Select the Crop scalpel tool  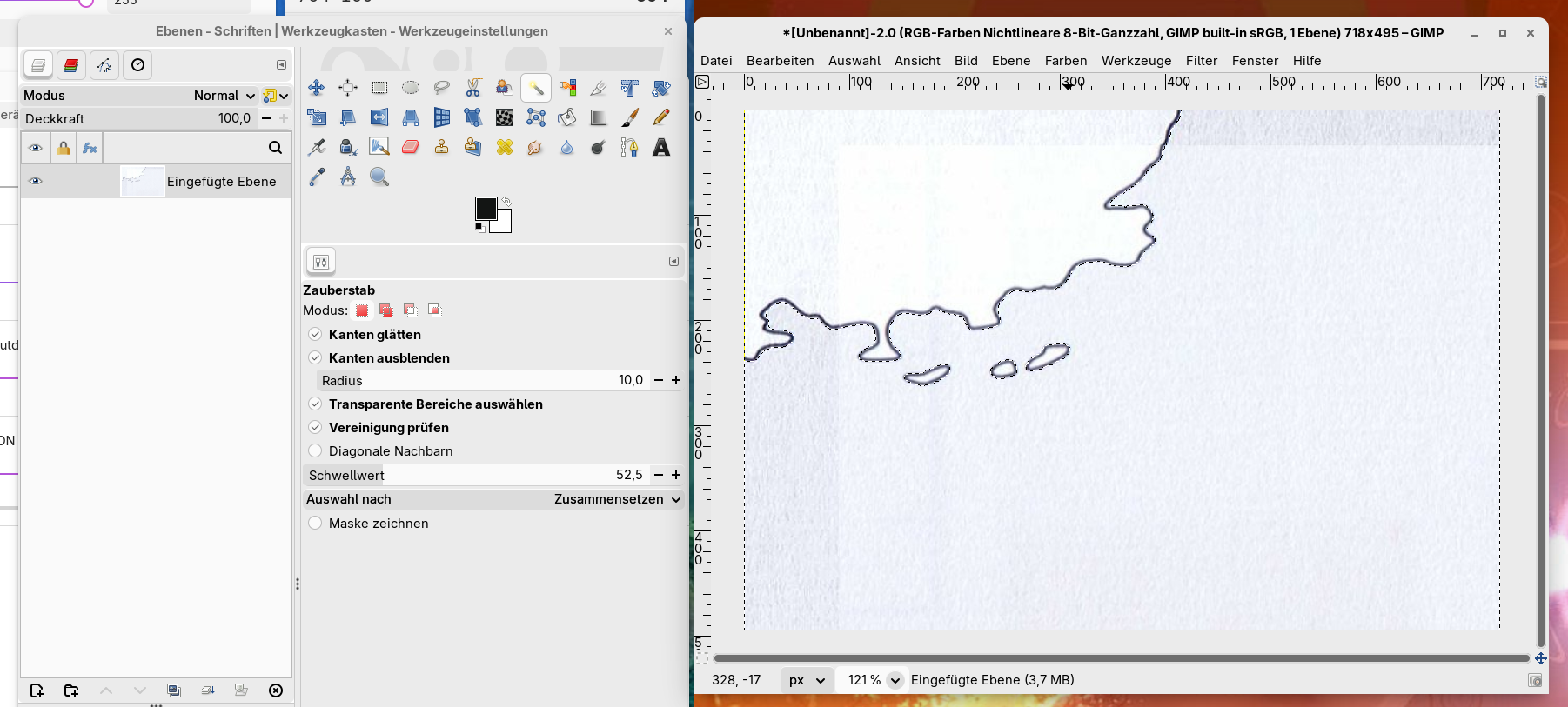pyautogui.click(x=599, y=87)
